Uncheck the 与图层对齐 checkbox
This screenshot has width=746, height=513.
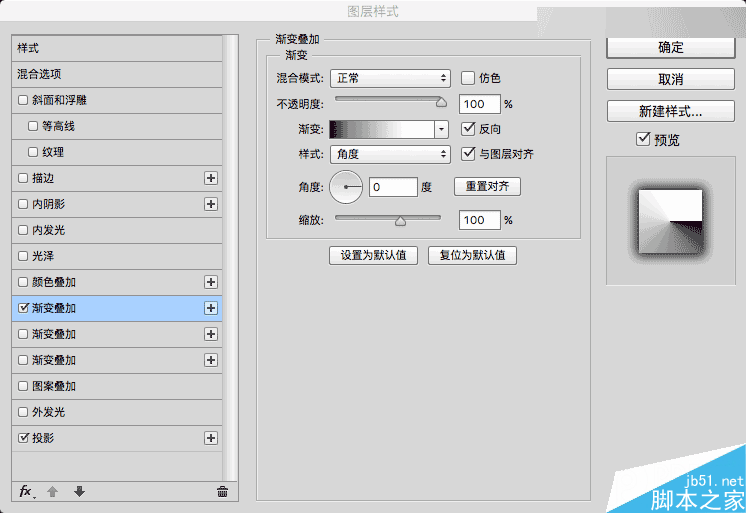pyautogui.click(x=468, y=154)
